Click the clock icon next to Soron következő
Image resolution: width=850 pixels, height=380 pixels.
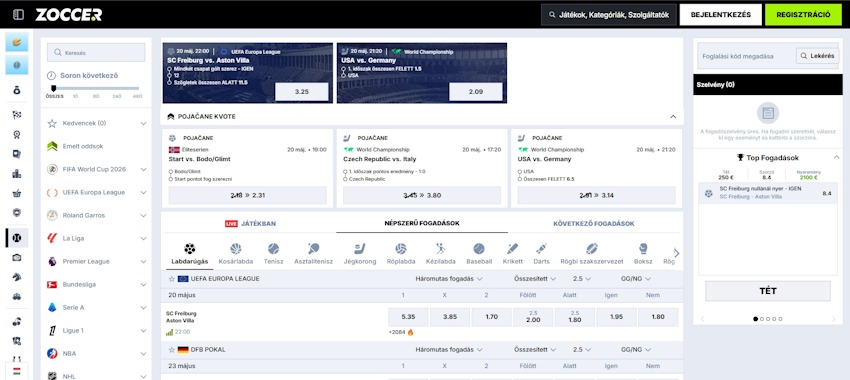coord(51,75)
